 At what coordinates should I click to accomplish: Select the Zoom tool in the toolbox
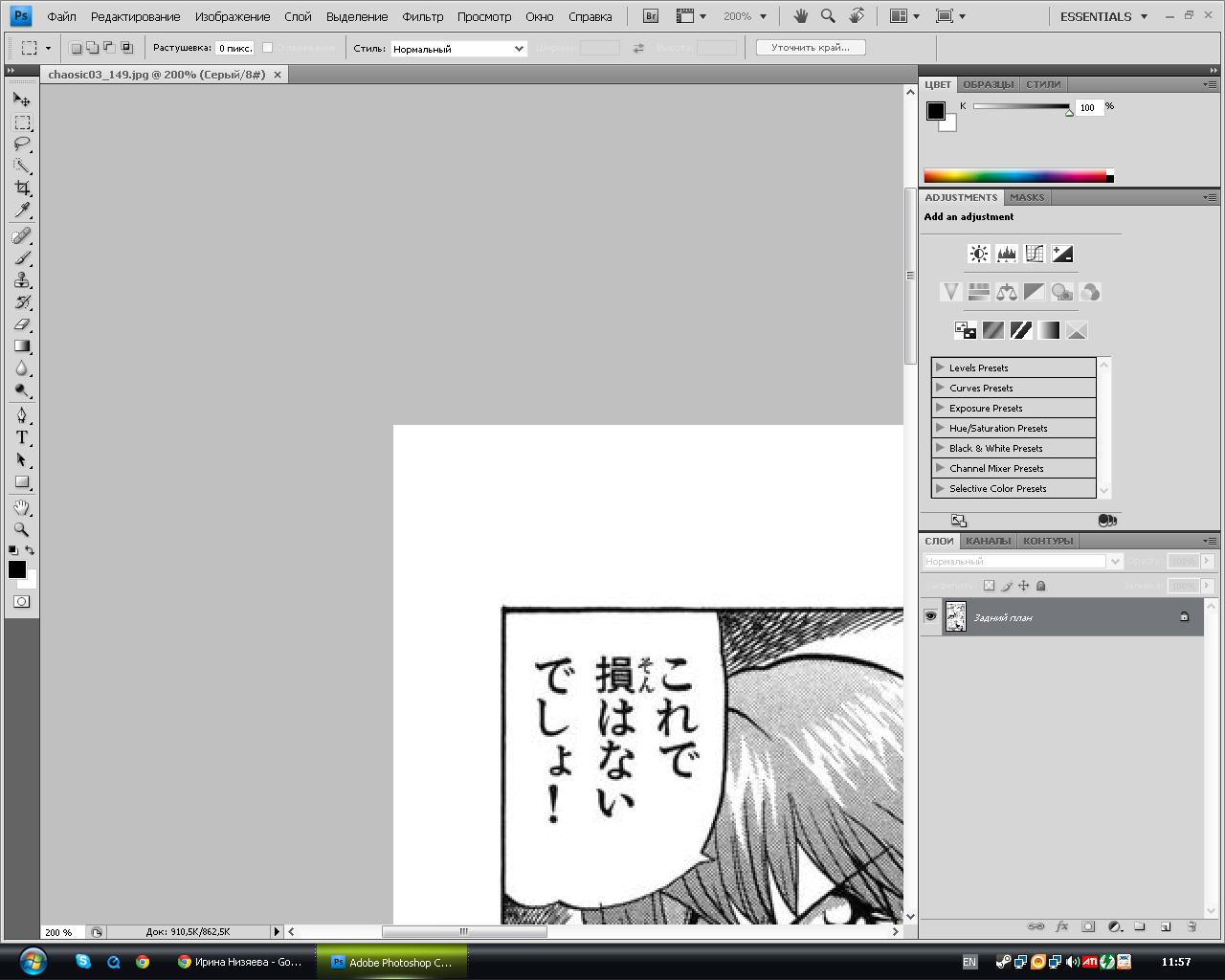click(x=22, y=529)
